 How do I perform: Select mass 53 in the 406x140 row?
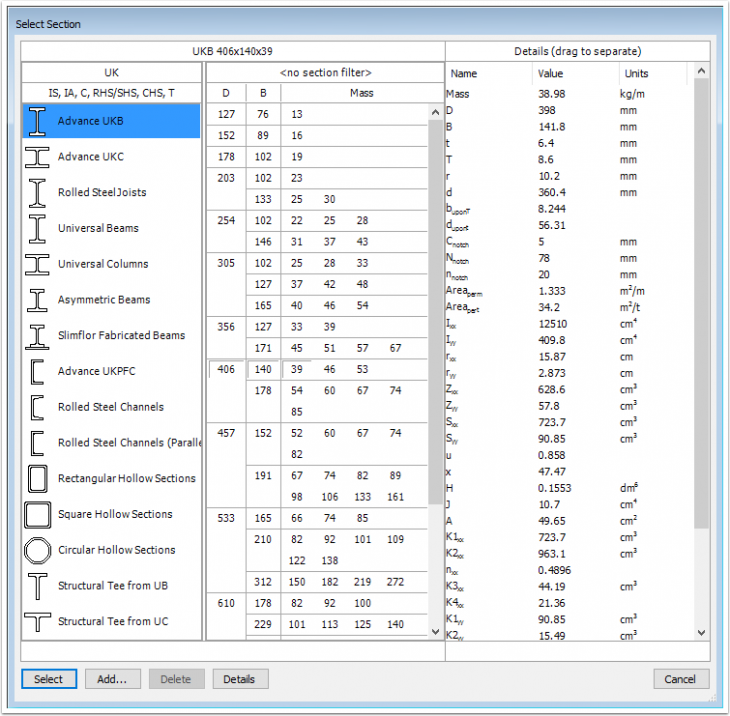pos(363,370)
